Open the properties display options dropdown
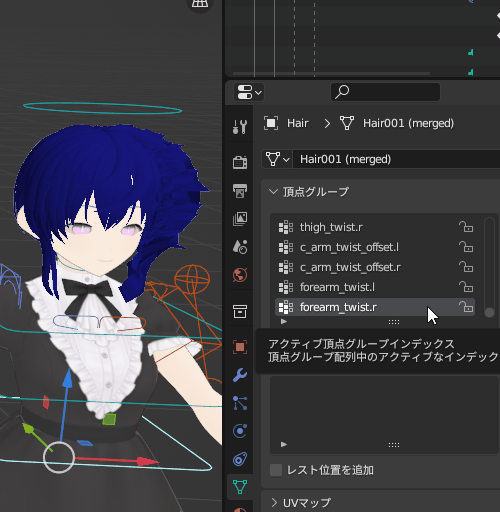 249,92
